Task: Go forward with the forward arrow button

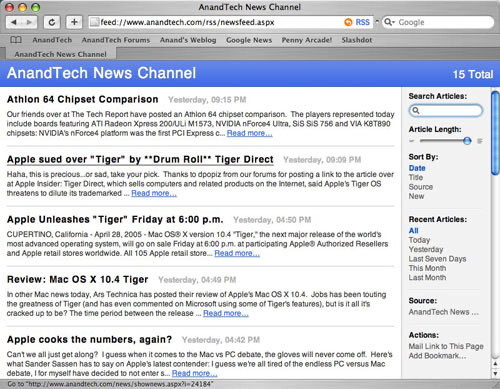Action: [x=29, y=22]
